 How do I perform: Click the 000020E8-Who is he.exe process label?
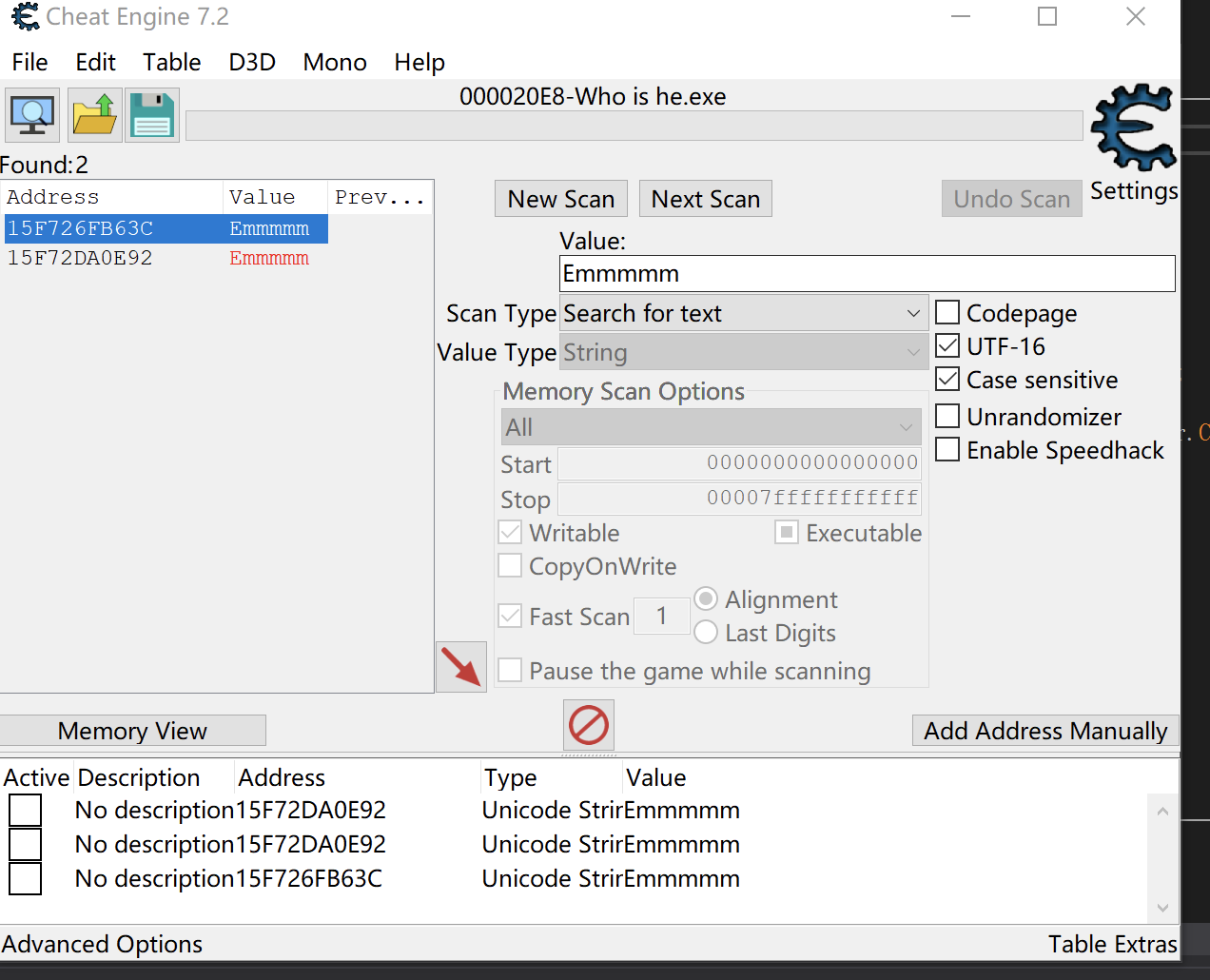pos(593,96)
